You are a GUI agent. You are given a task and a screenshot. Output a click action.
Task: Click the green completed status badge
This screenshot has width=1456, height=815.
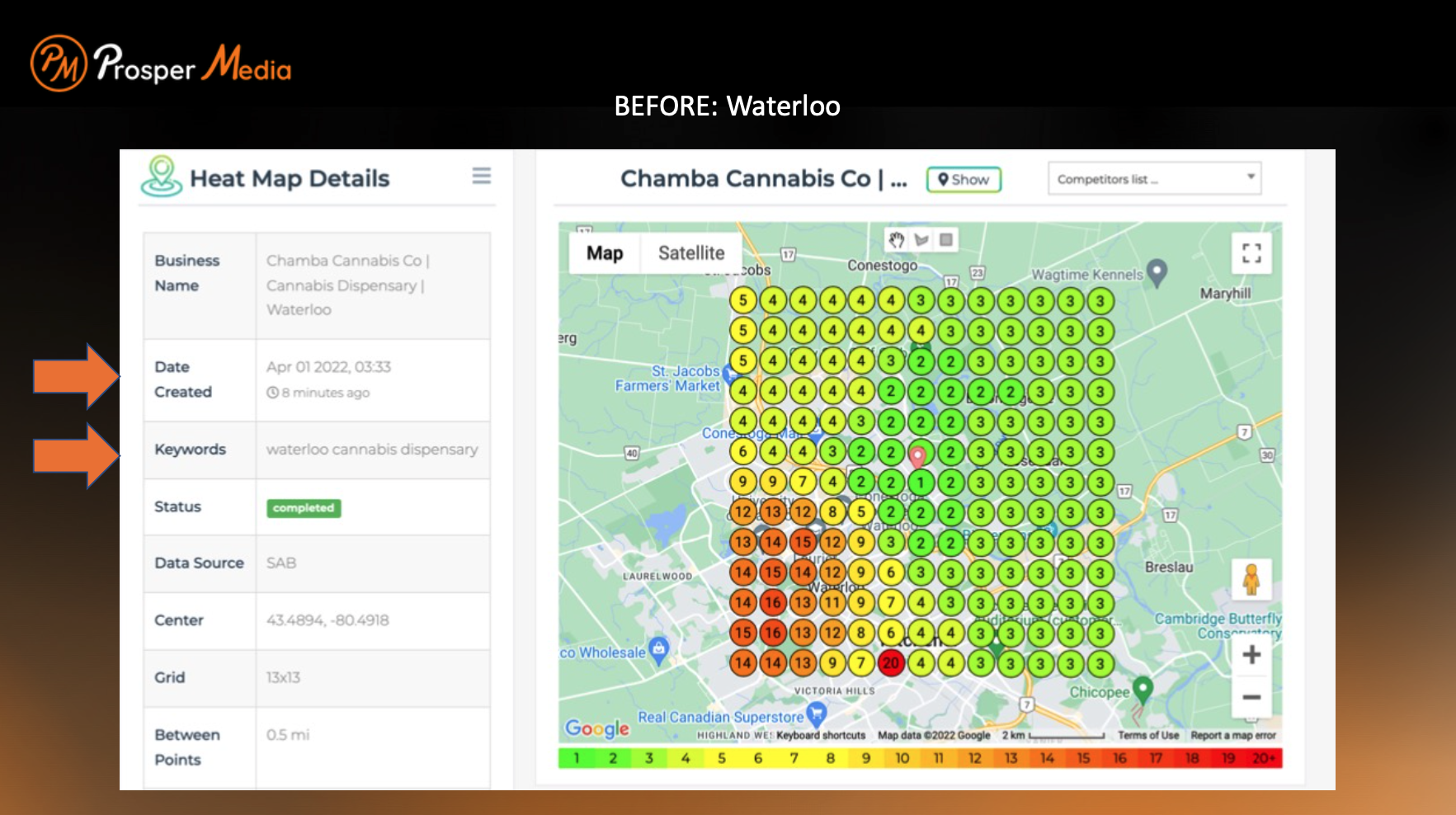coord(304,508)
